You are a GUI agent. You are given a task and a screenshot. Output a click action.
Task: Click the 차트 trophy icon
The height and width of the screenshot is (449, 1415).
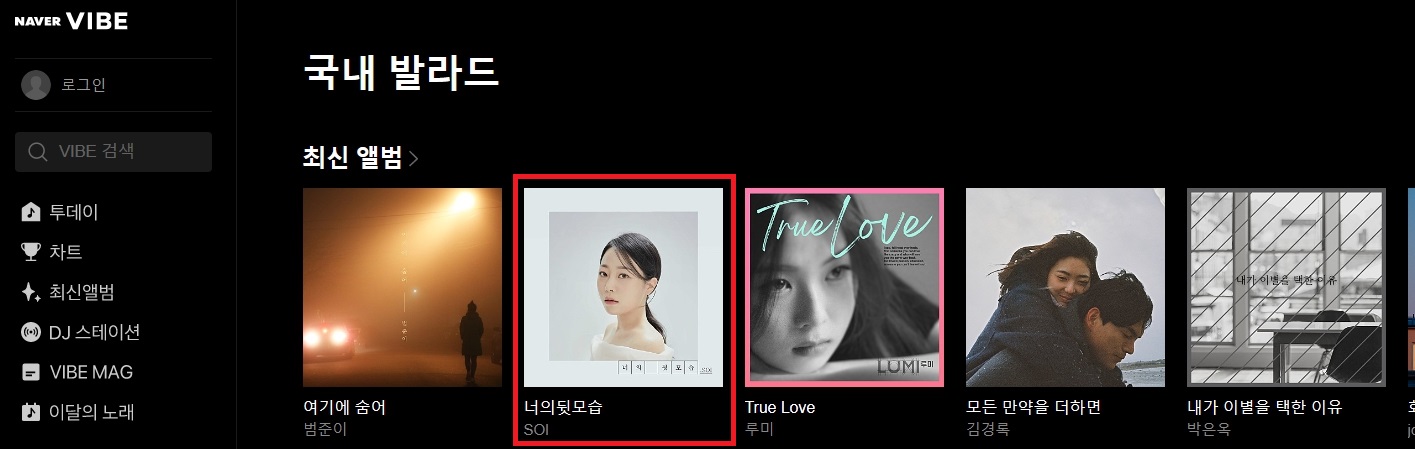tap(31, 252)
